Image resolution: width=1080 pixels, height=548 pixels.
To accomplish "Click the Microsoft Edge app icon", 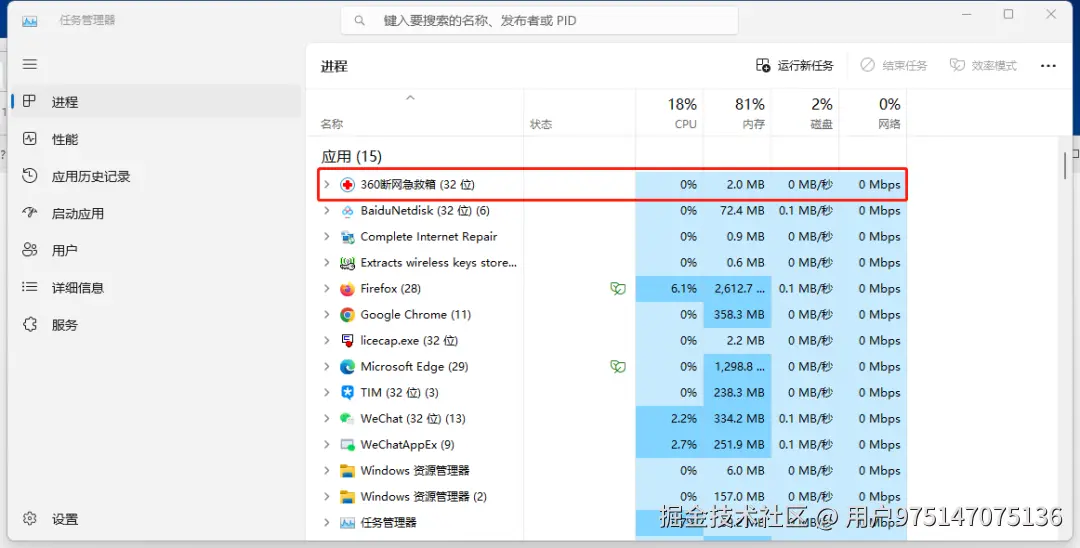I will pyautogui.click(x=347, y=367).
